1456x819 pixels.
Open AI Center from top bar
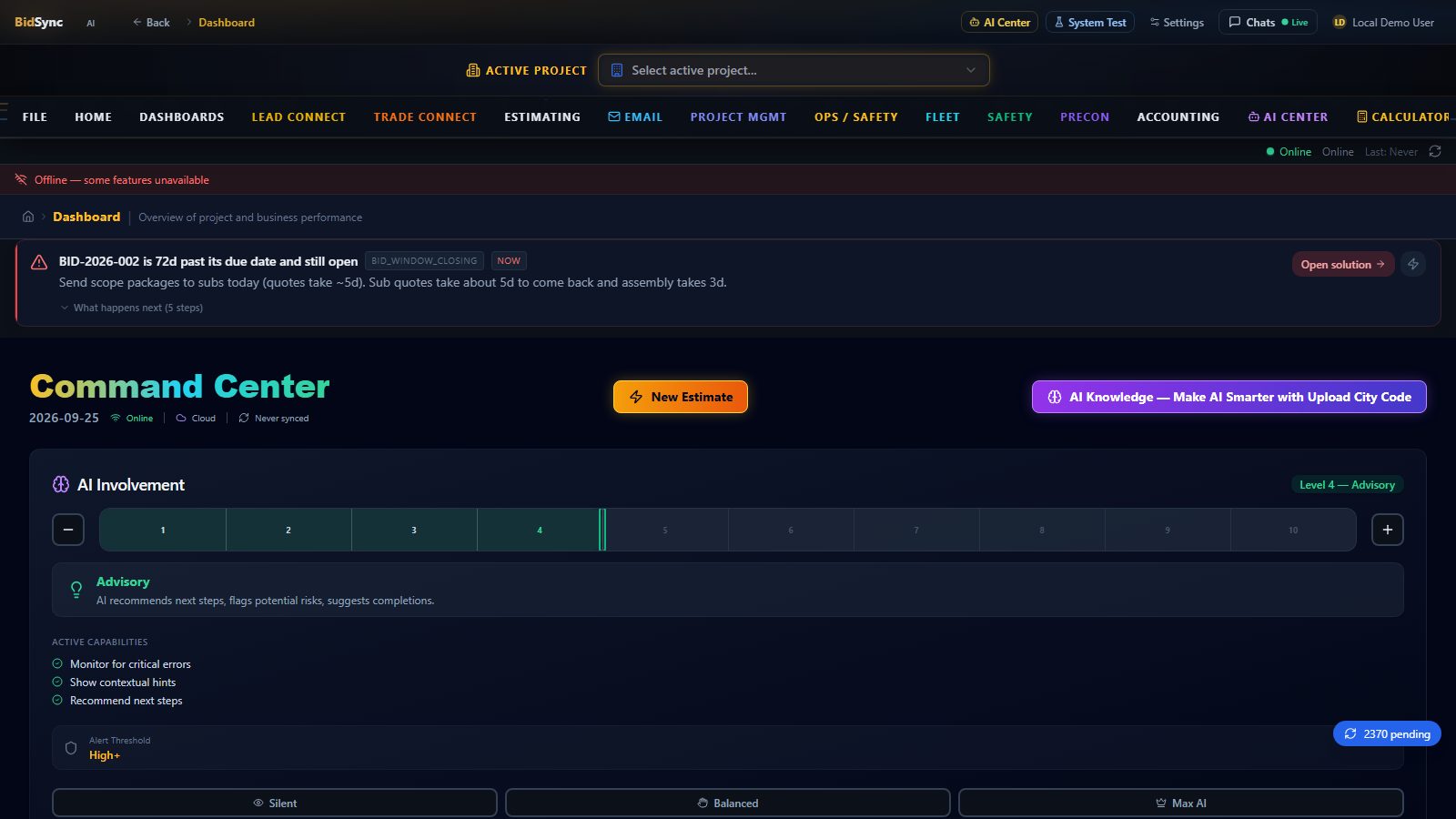(999, 22)
